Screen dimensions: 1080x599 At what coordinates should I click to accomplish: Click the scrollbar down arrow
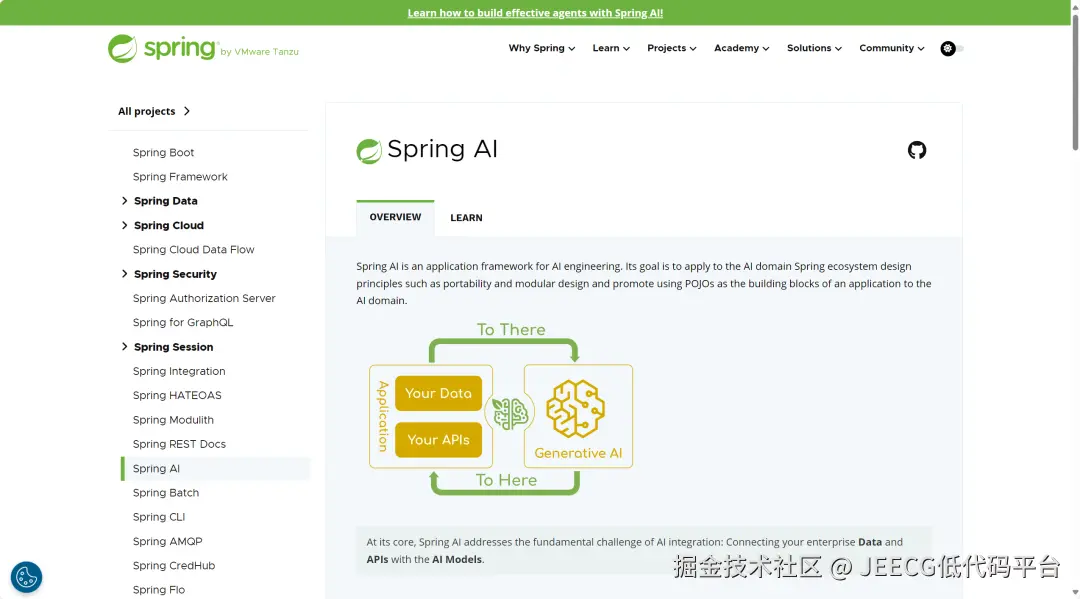tap(1075, 593)
